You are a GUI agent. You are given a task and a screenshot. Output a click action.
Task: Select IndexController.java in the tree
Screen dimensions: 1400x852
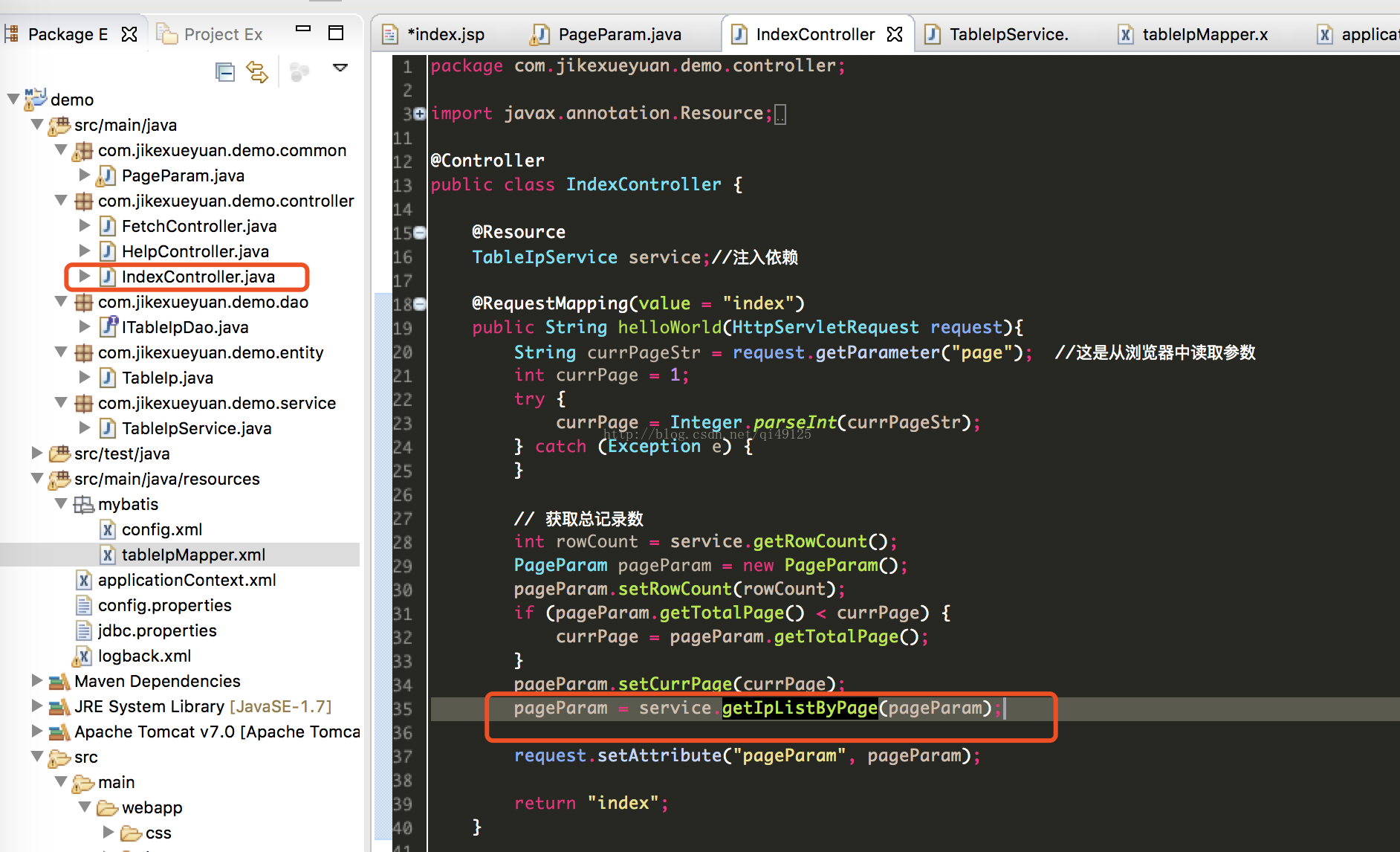click(x=198, y=277)
